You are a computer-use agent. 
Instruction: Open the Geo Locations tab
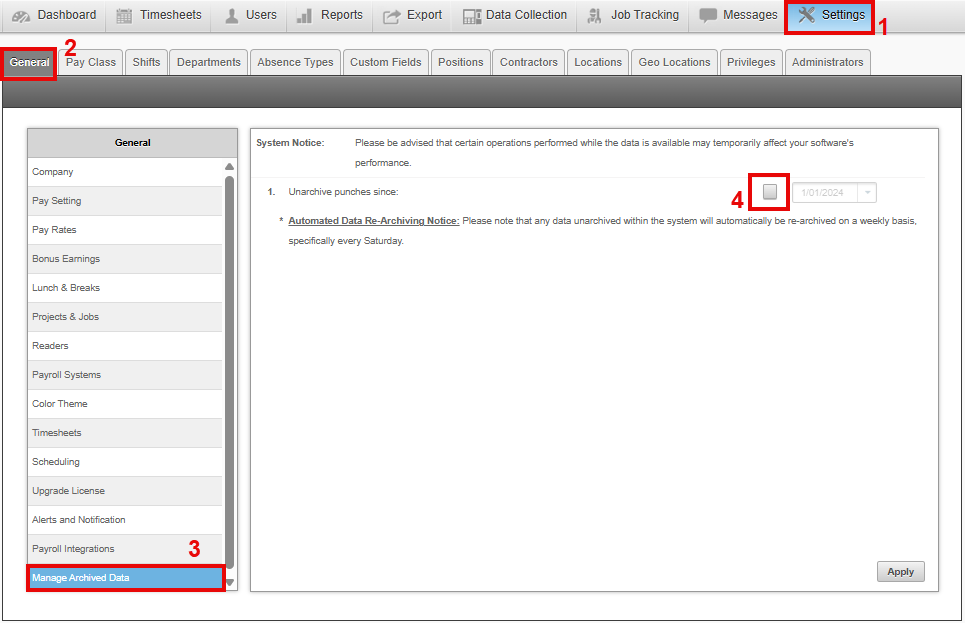675,62
